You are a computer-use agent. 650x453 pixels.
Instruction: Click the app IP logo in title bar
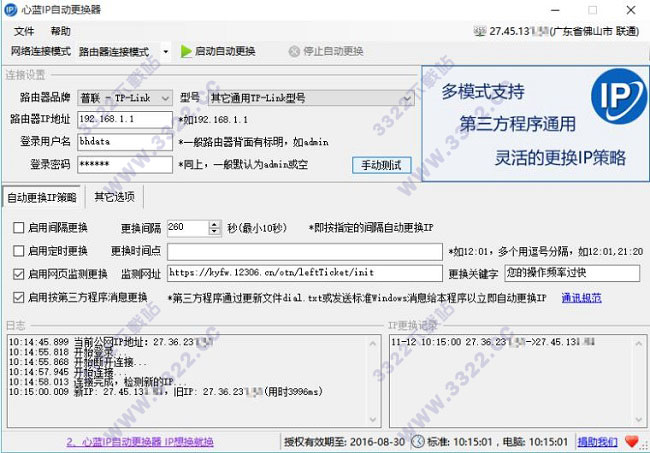click(x=10, y=10)
